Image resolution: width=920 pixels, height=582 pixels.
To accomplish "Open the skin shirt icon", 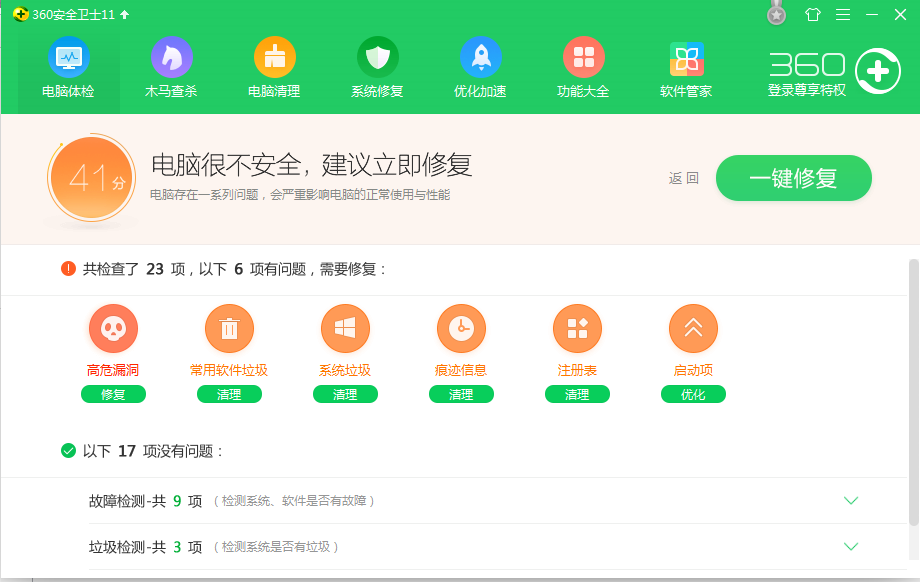I will click(x=813, y=14).
